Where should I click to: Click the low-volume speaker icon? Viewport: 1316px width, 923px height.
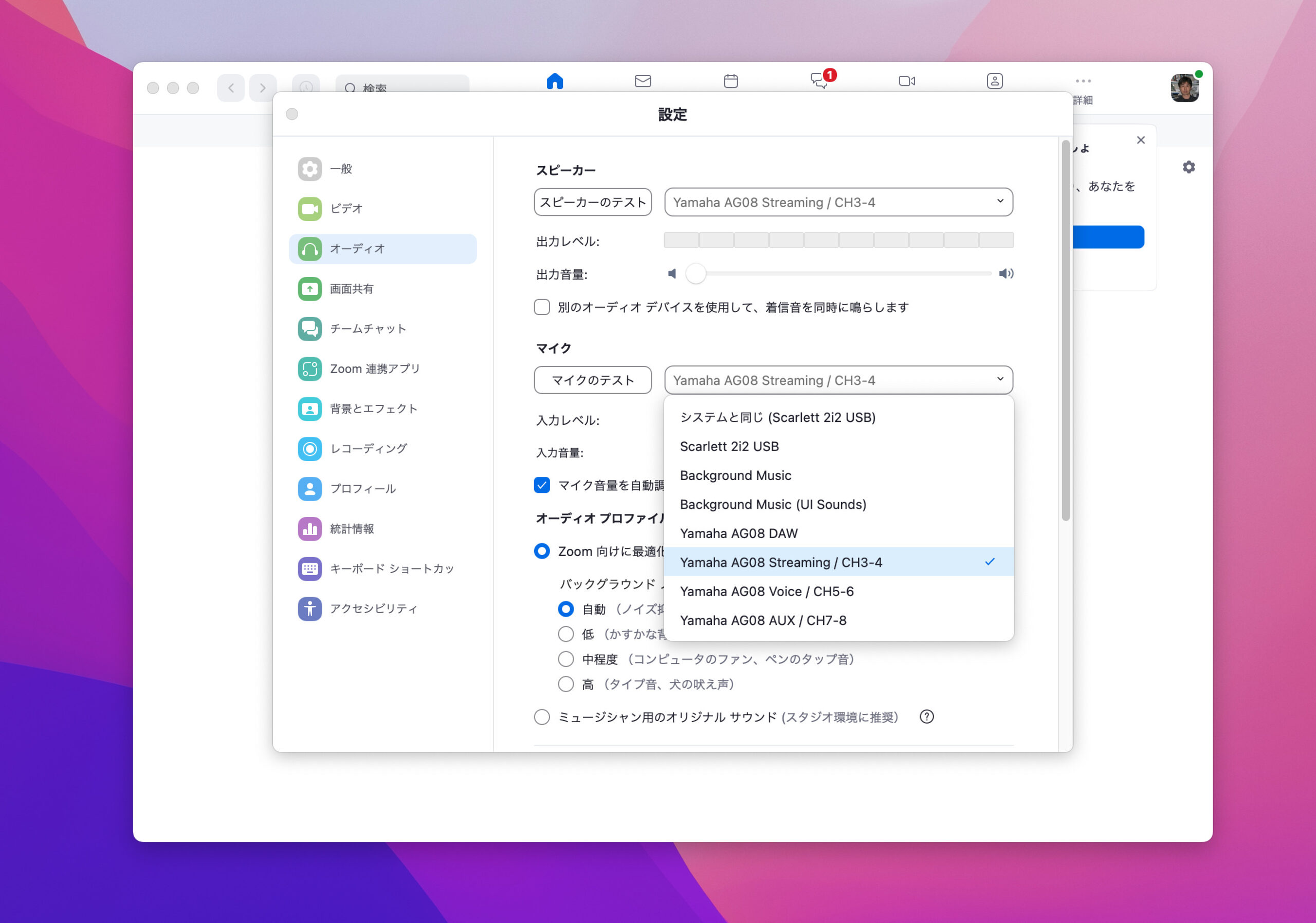click(672, 274)
